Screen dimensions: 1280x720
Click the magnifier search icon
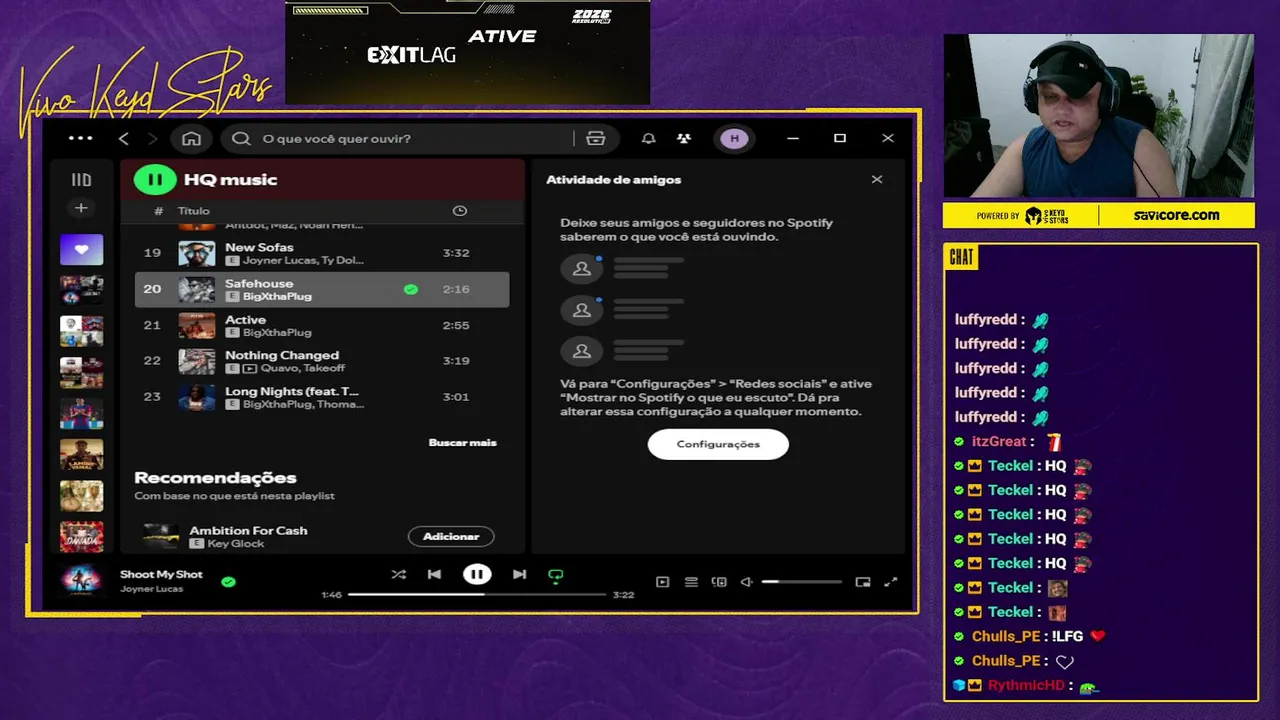coord(241,139)
